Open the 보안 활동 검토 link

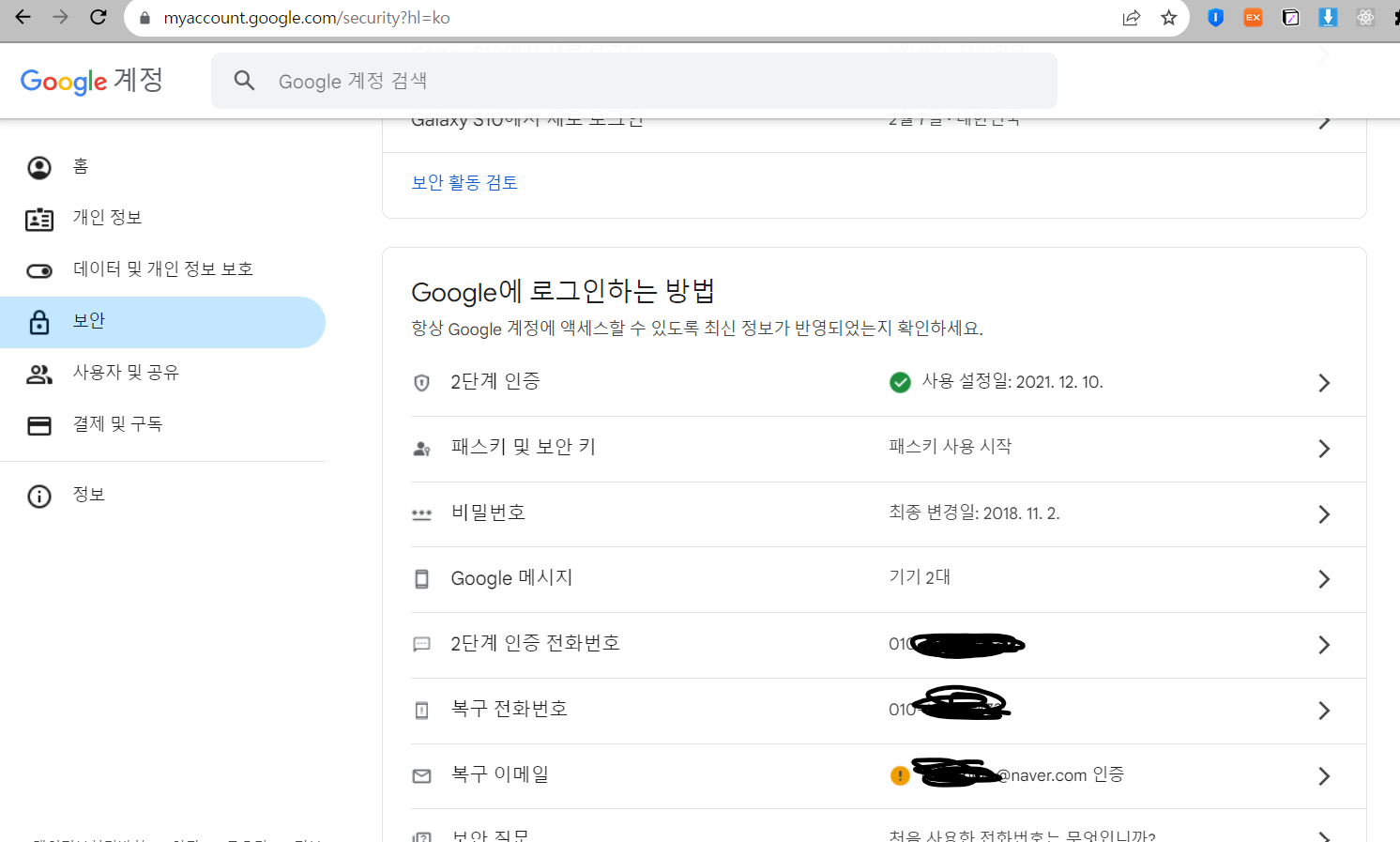[464, 182]
